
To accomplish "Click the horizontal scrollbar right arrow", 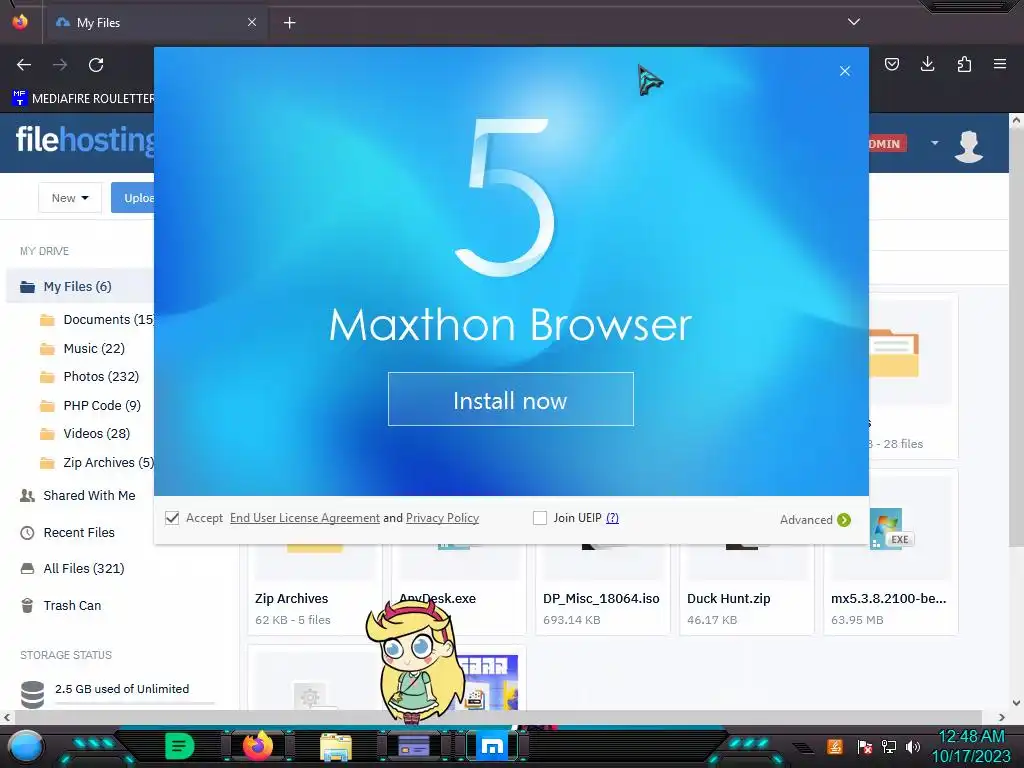I will tap(1002, 717).
